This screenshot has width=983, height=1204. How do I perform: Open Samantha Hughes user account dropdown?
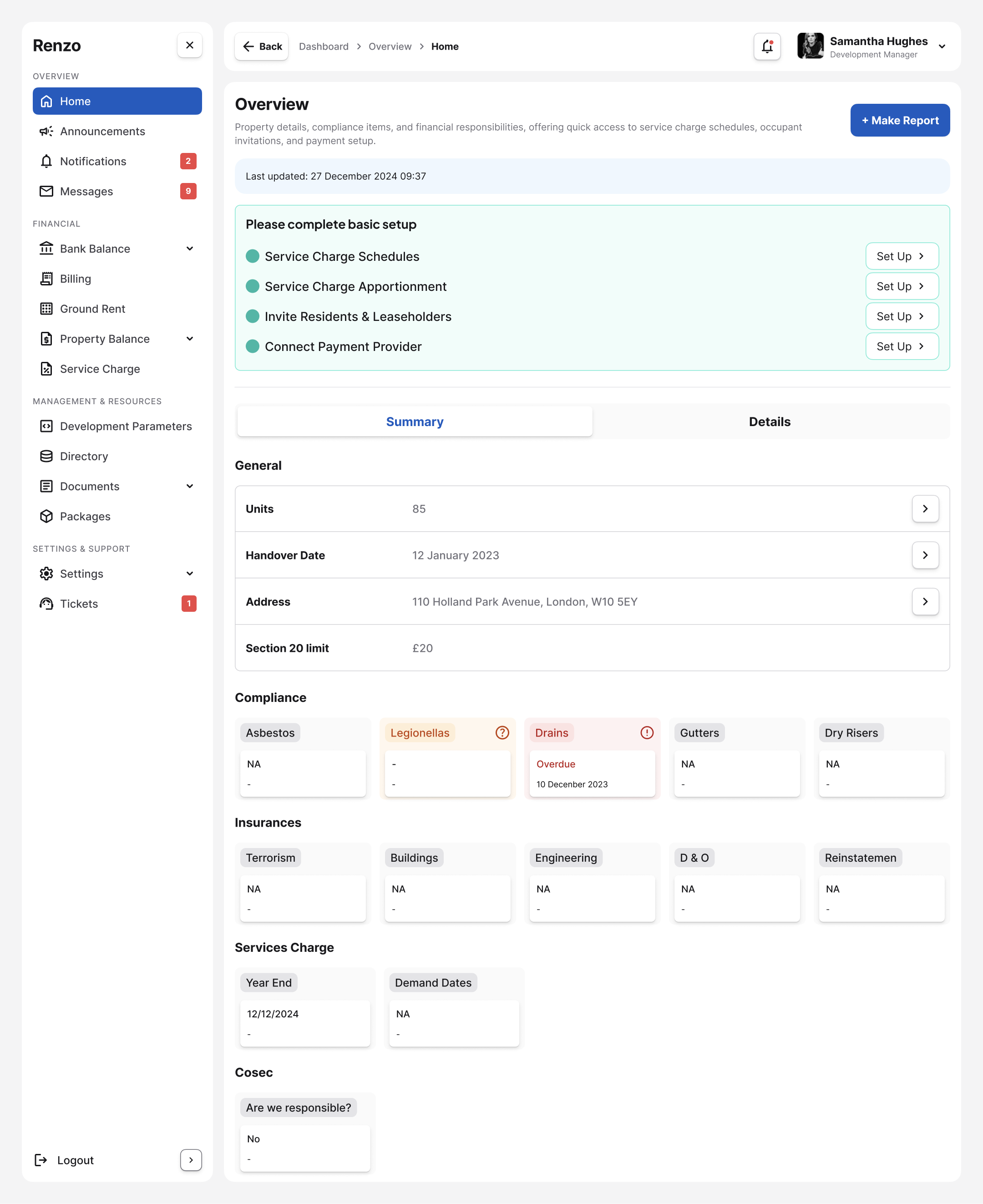coord(942,46)
